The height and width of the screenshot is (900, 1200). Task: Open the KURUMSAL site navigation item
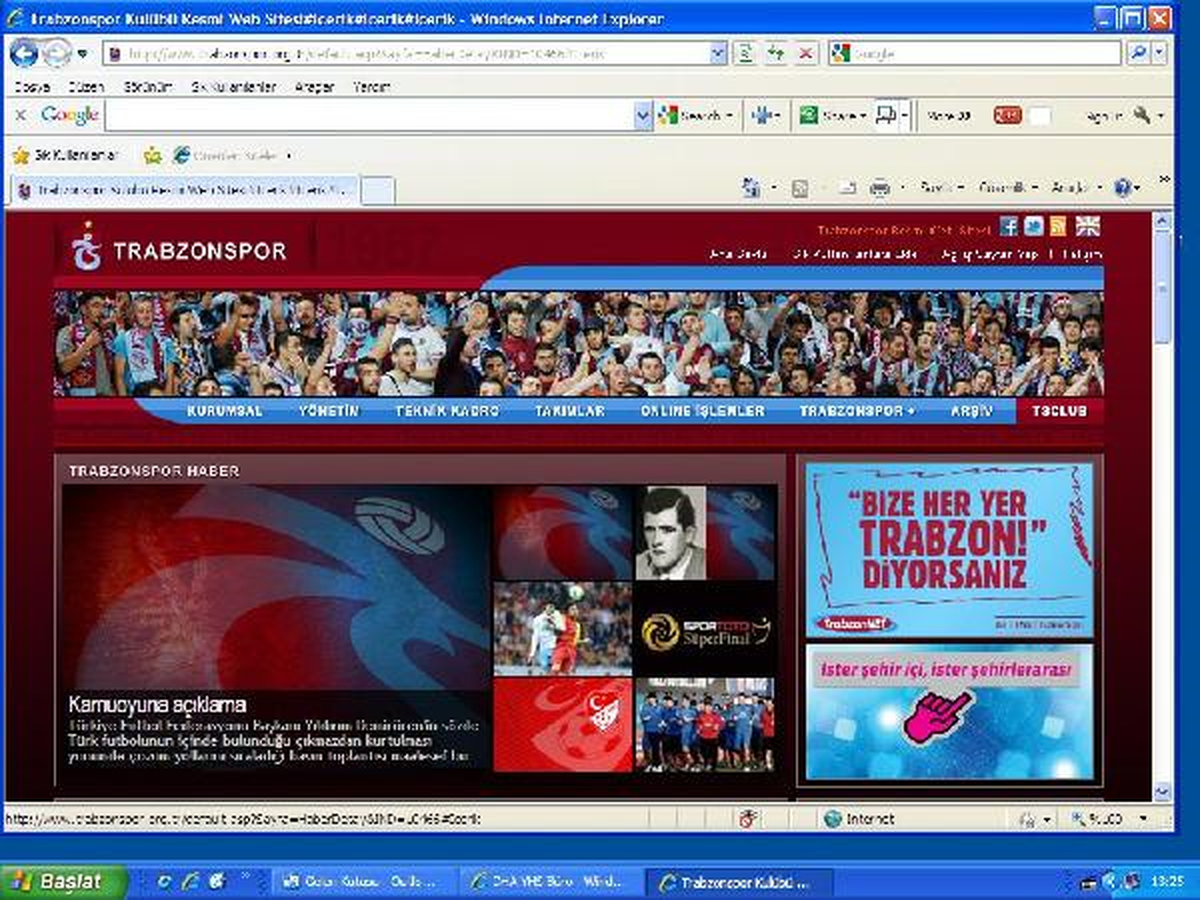coord(224,411)
